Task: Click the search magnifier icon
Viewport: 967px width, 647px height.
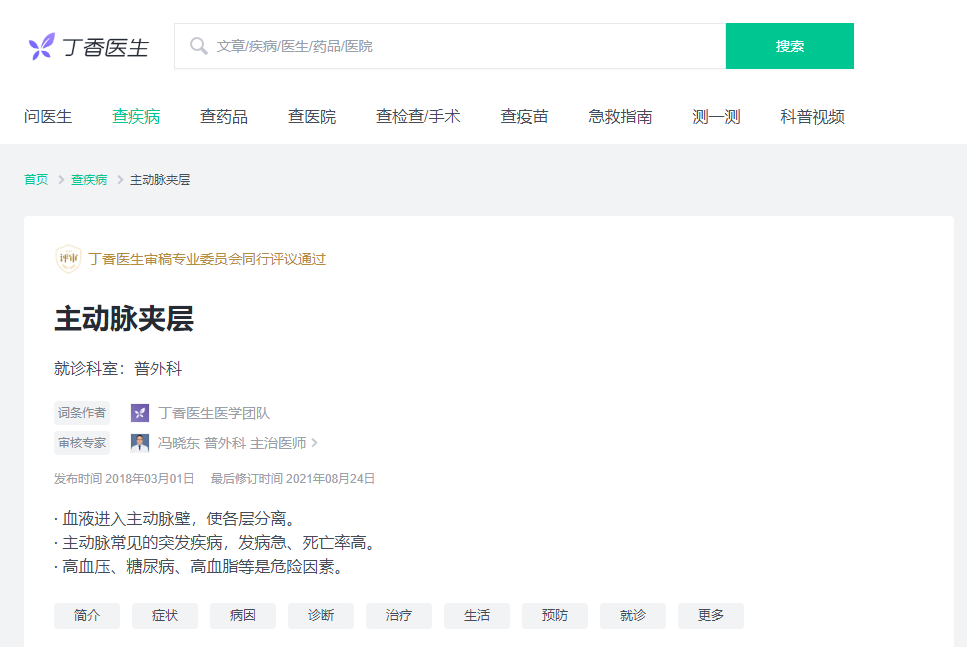Action: 198,46
